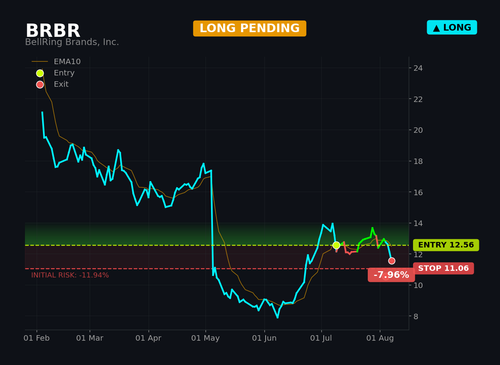
Task: Click the ENTRY 12.56 price label
Action: click(x=446, y=245)
